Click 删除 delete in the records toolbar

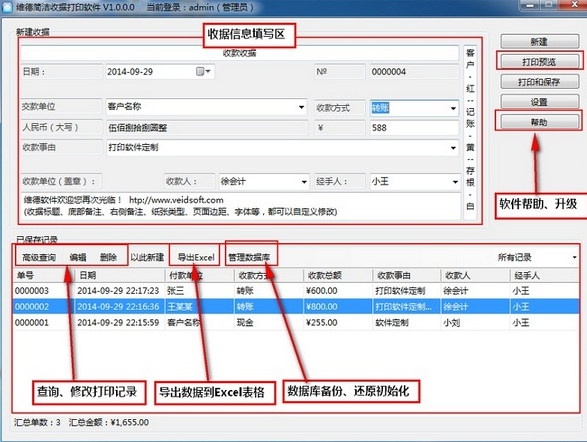pos(109,257)
